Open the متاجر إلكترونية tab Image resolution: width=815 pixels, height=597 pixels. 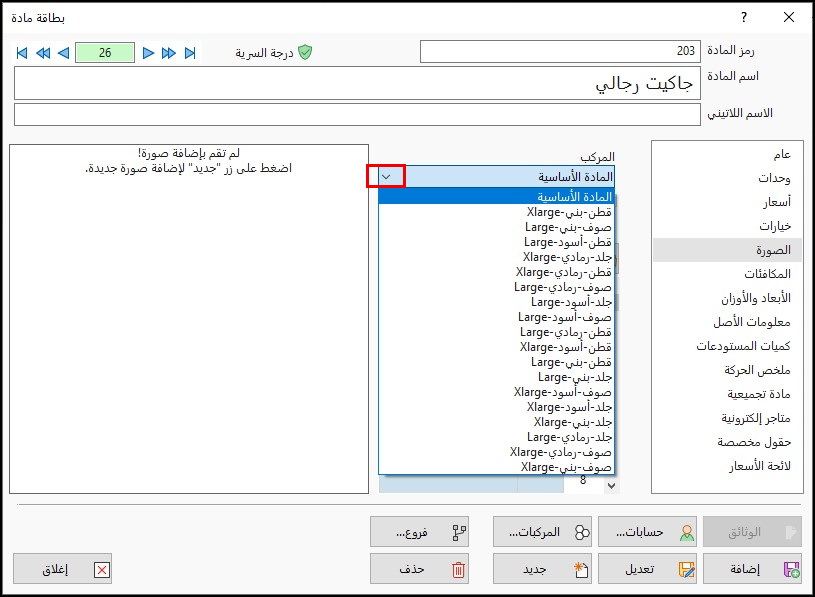point(727,418)
